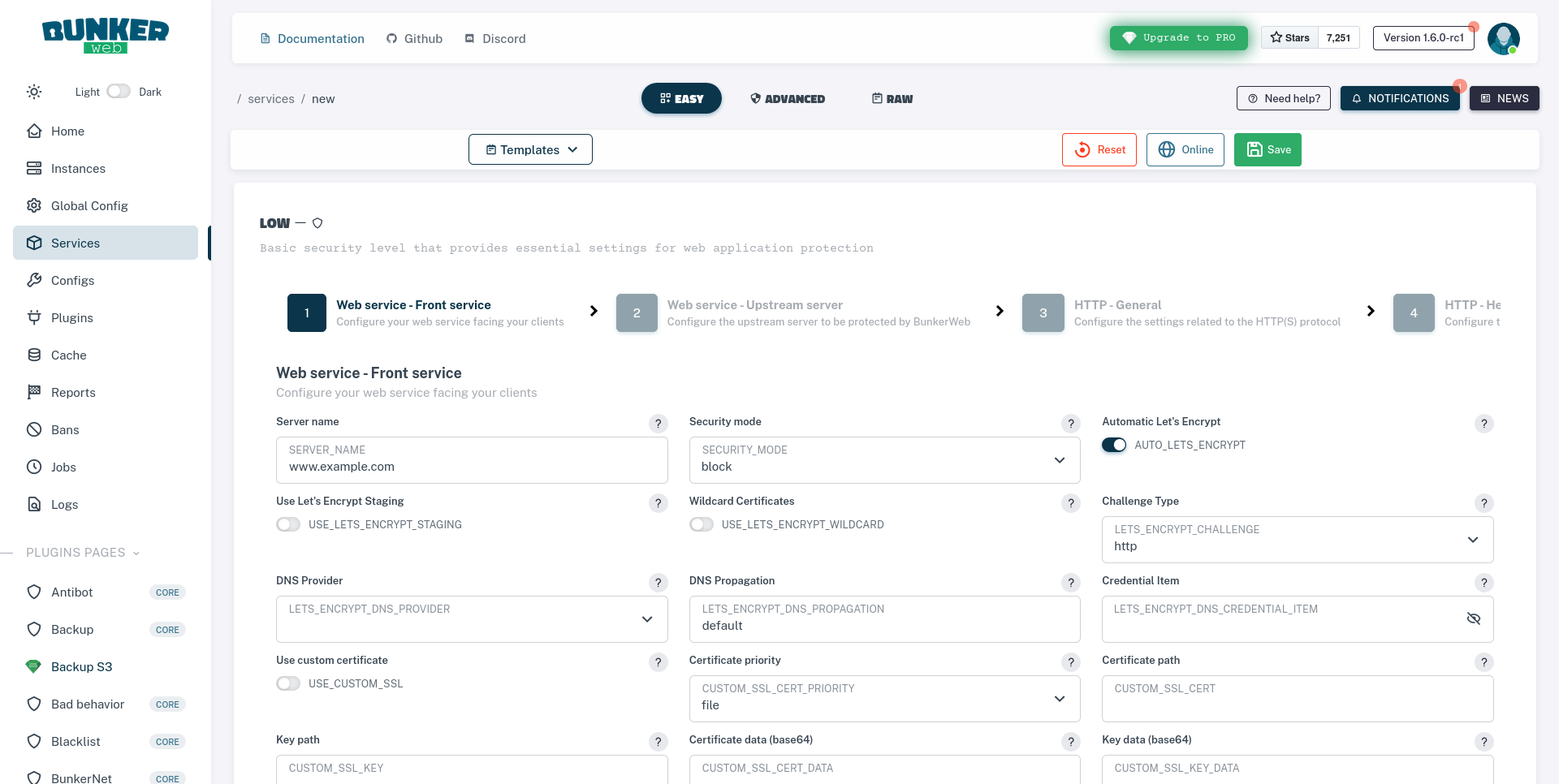1559x784 pixels.
Task: View the Reports page icon
Action: click(34, 392)
